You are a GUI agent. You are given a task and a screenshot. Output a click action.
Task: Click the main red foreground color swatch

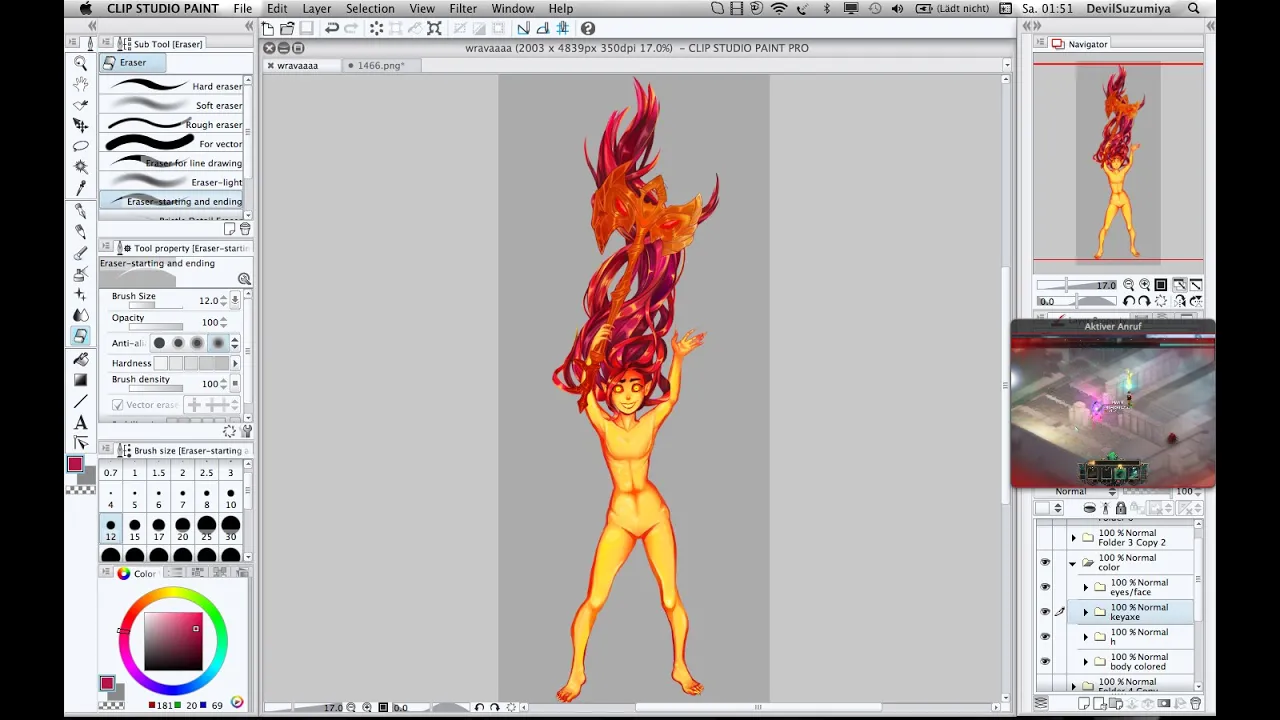74,464
